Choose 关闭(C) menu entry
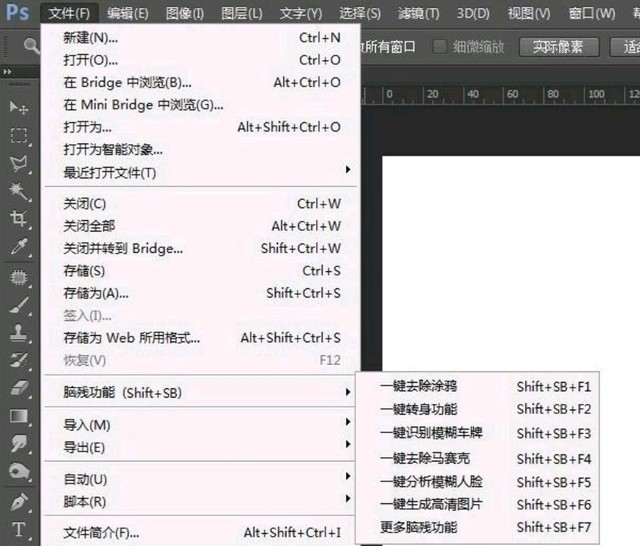640x546 pixels. click(x=201, y=204)
